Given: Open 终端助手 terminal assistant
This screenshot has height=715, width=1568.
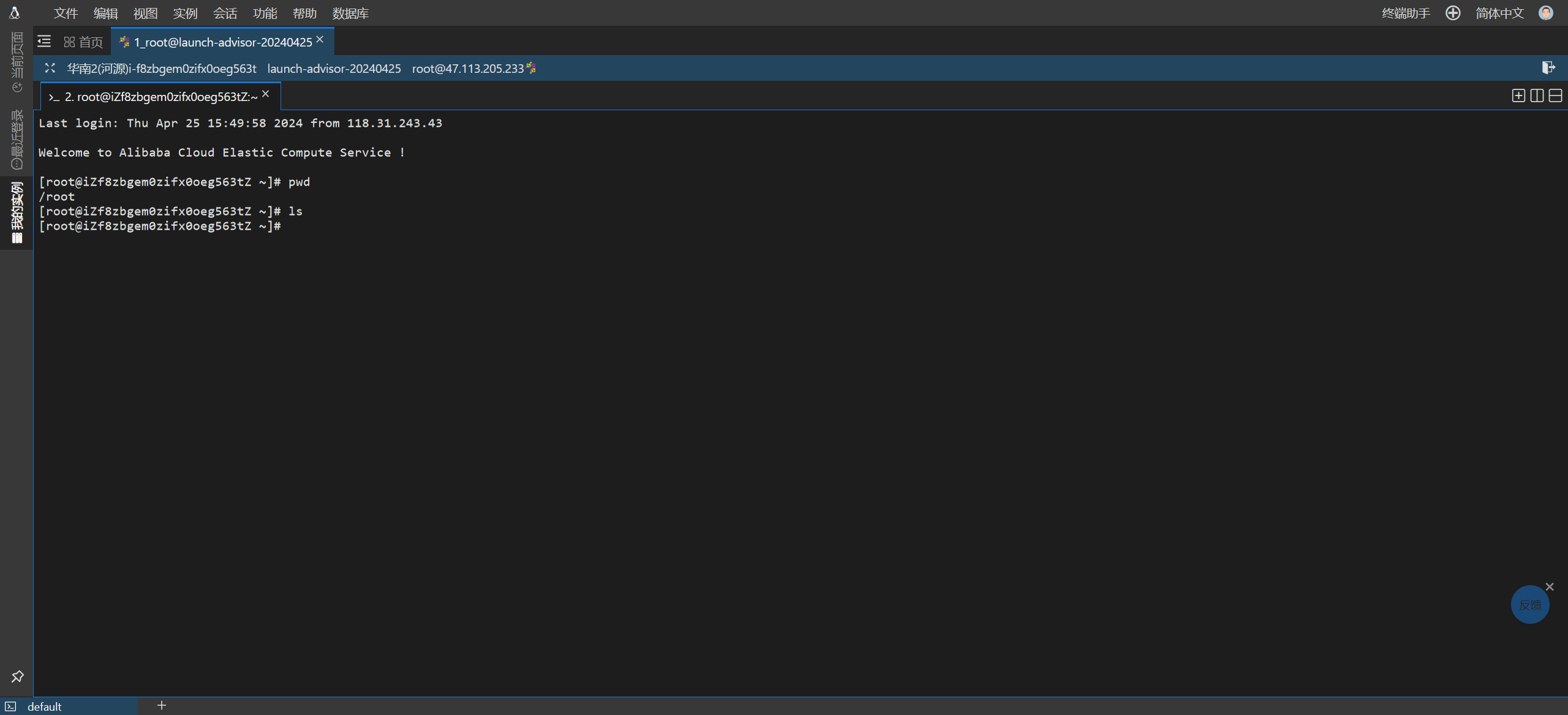Looking at the screenshot, I should 1406,13.
